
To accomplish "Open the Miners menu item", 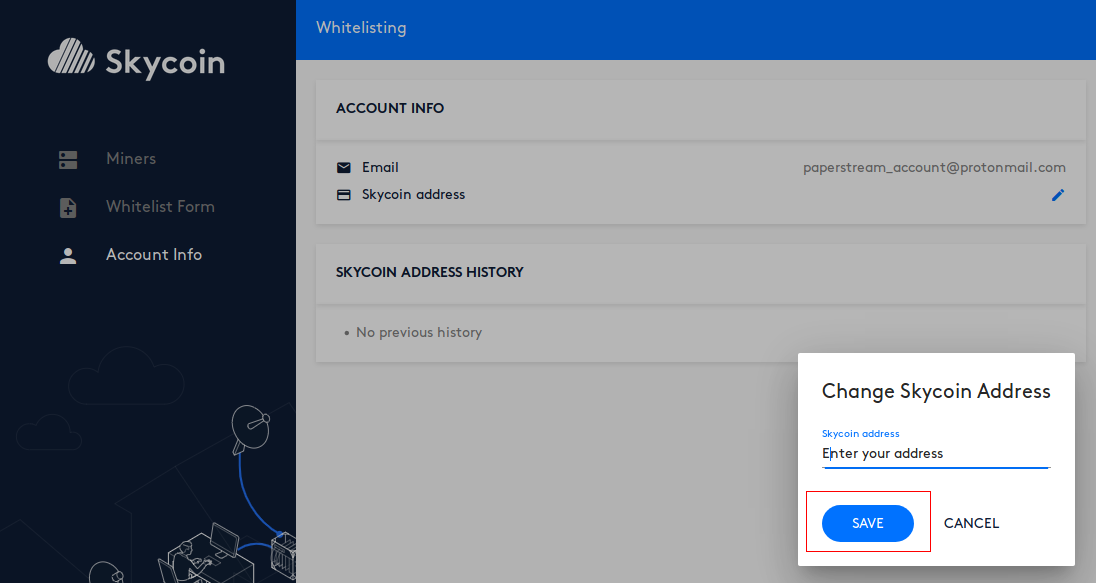I will 131,159.
